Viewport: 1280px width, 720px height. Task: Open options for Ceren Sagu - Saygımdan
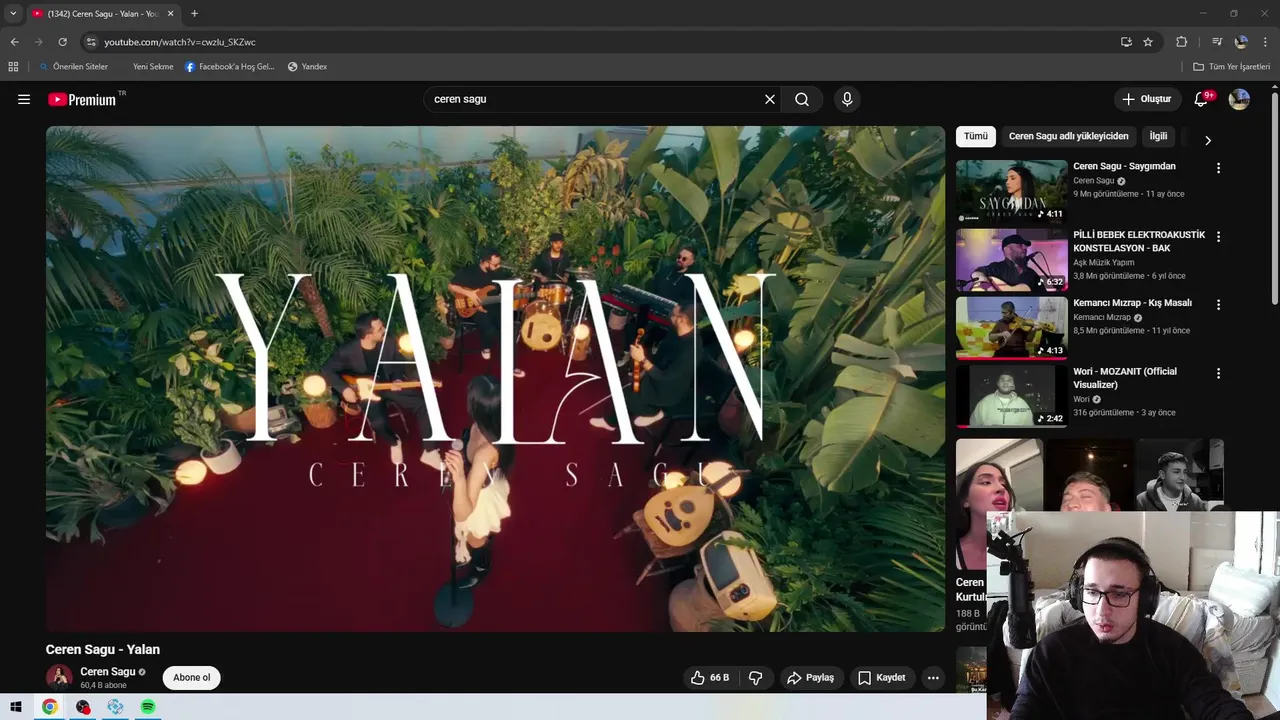(1218, 168)
